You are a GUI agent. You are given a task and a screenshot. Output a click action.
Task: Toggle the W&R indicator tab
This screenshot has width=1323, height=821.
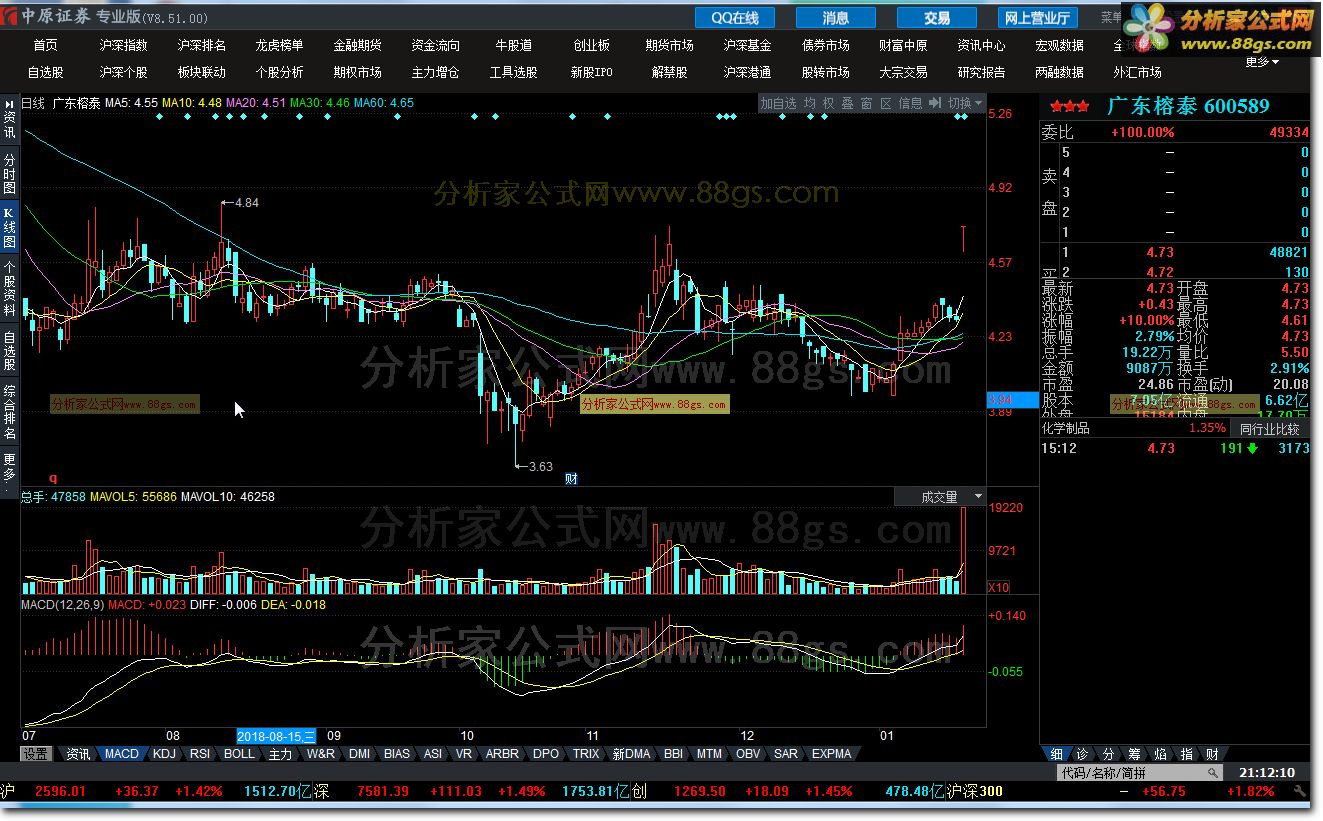coord(321,754)
